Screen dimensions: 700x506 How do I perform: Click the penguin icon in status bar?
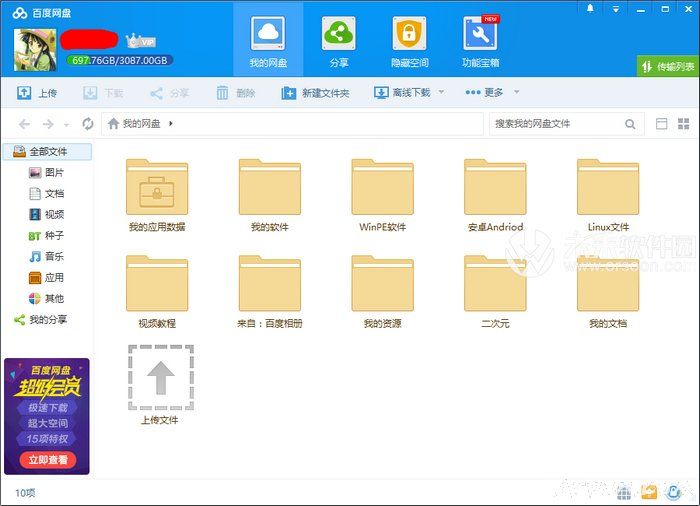coord(673,492)
